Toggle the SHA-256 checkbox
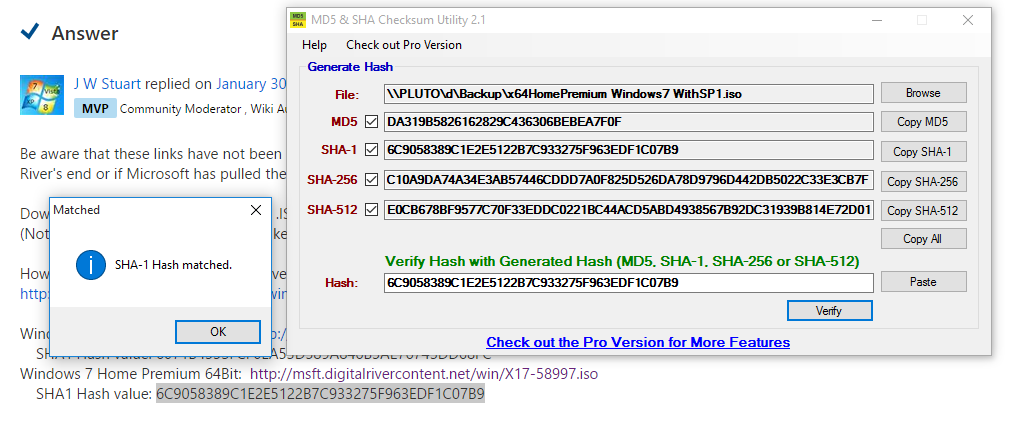The width and height of the screenshot is (1019, 439). click(371, 180)
